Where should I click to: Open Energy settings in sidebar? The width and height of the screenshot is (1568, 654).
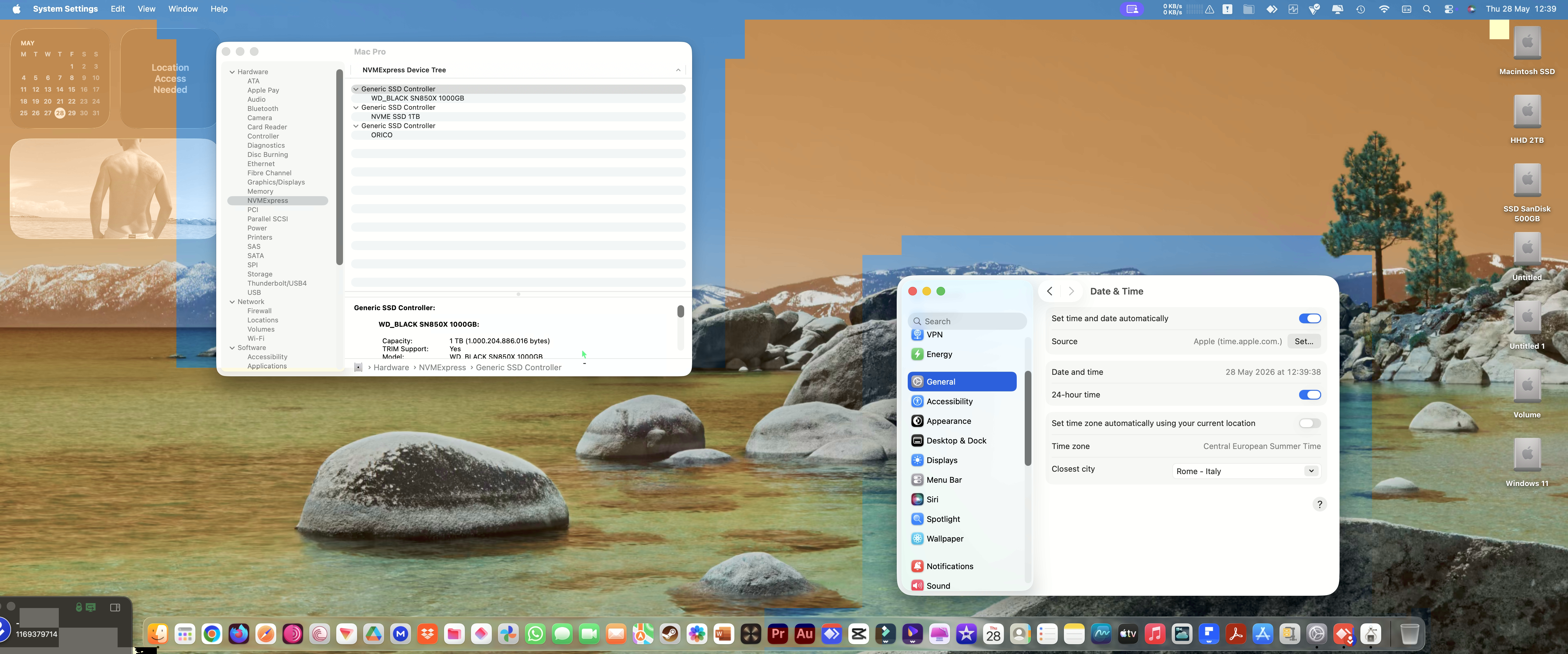[962, 354]
